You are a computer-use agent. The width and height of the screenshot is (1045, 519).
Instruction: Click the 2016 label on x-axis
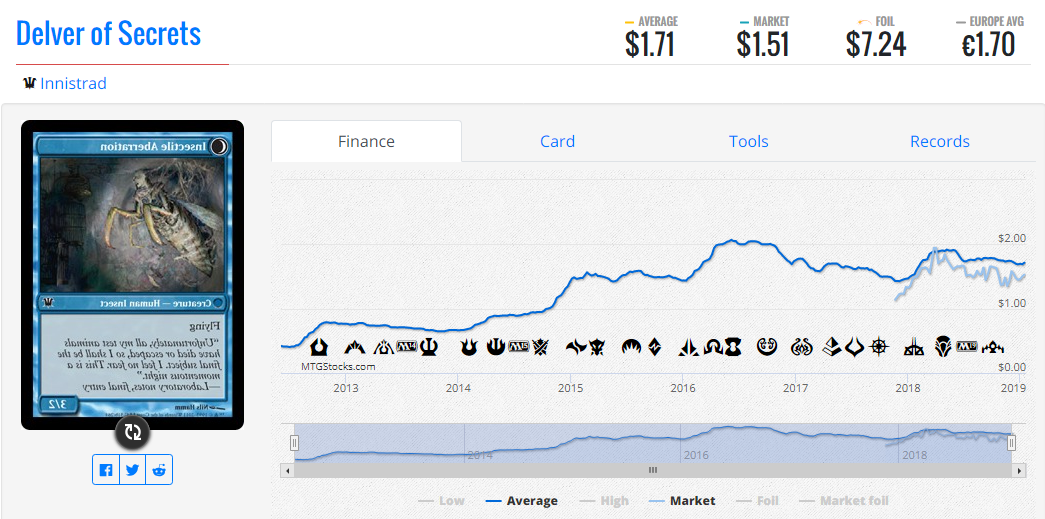pos(683,388)
